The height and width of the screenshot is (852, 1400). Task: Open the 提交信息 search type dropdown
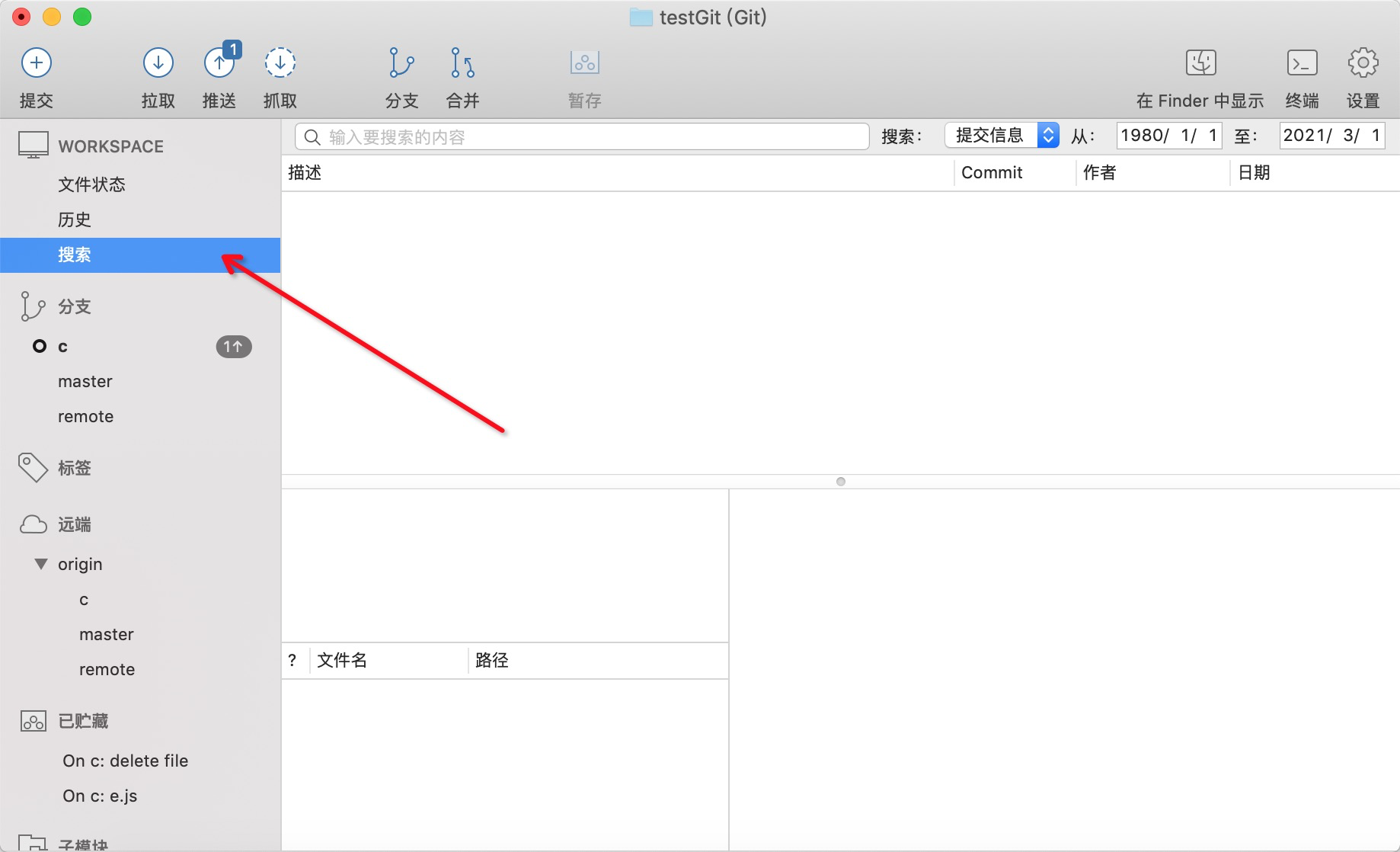[x=1001, y=135]
